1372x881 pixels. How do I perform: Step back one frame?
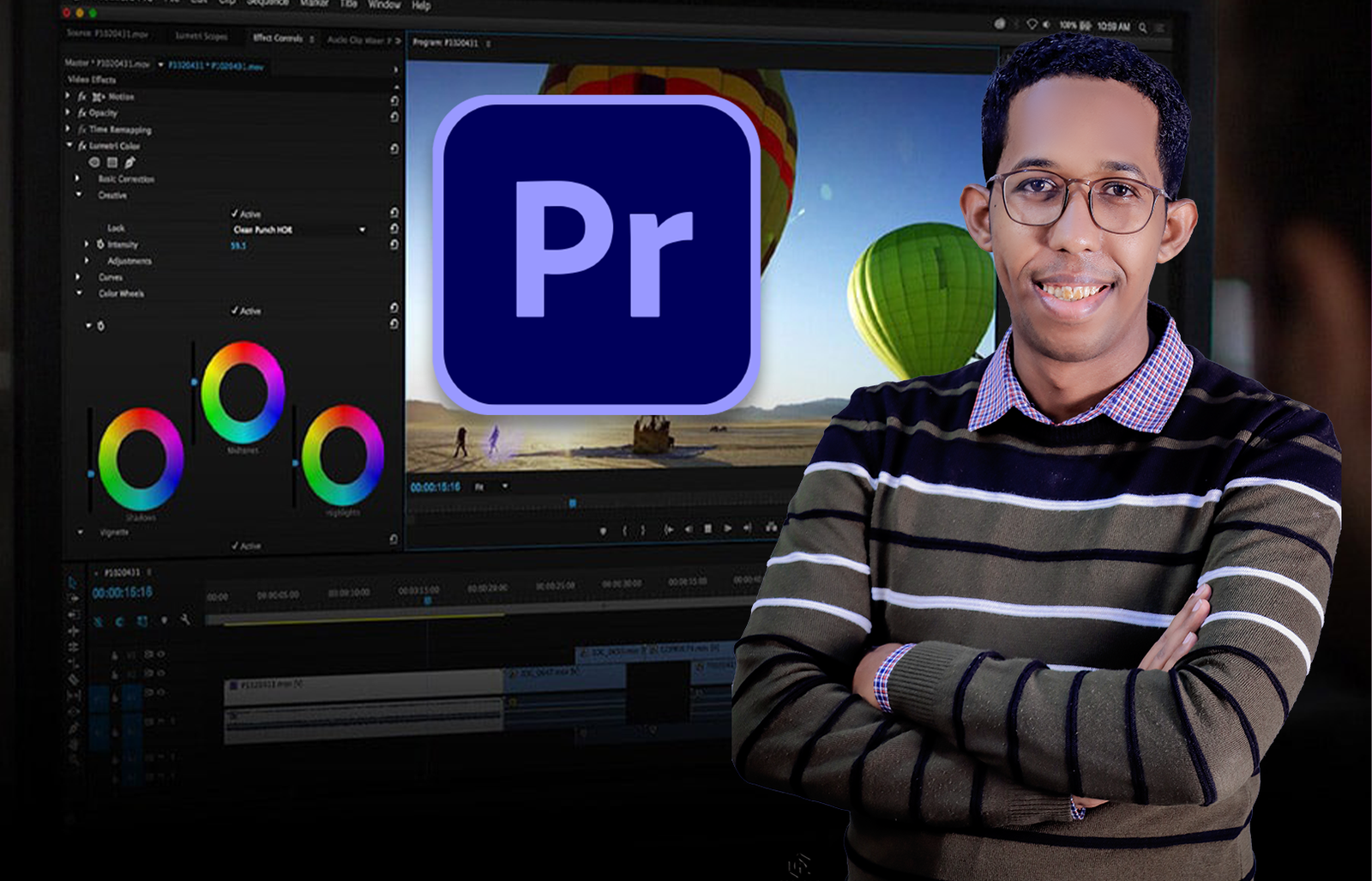point(689,529)
